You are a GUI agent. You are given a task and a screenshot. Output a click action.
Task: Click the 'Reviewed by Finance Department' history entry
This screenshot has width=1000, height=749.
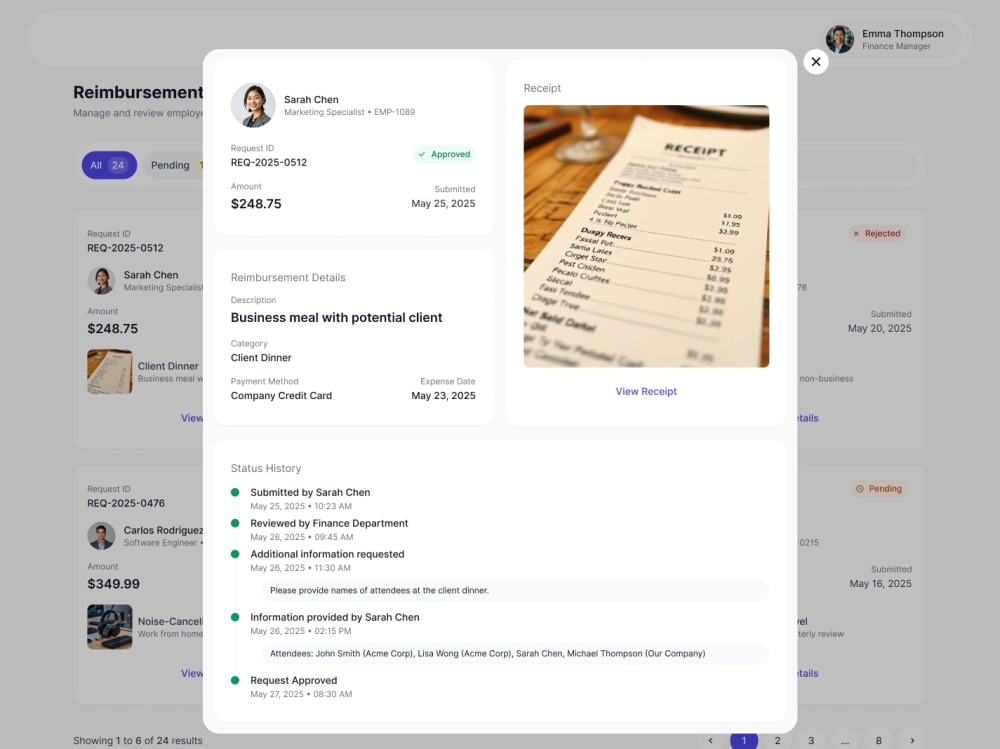(x=329, y=523)
